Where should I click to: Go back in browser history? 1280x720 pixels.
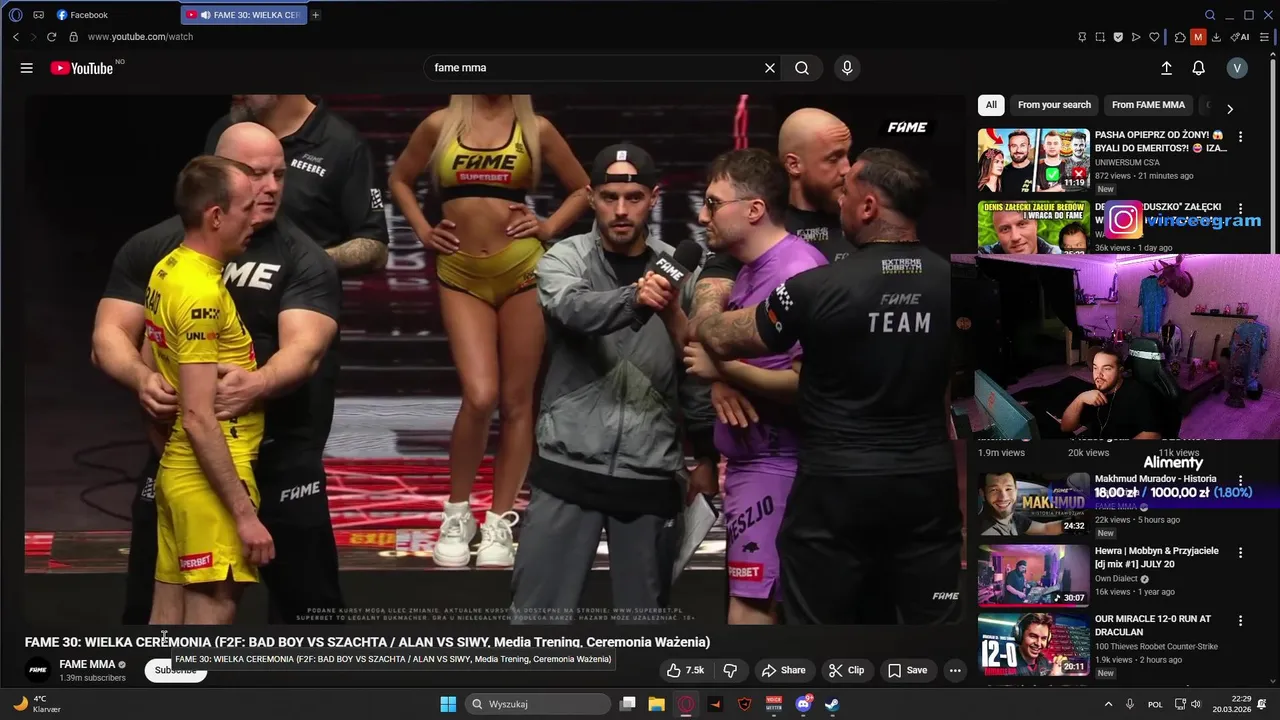(16, 37)
